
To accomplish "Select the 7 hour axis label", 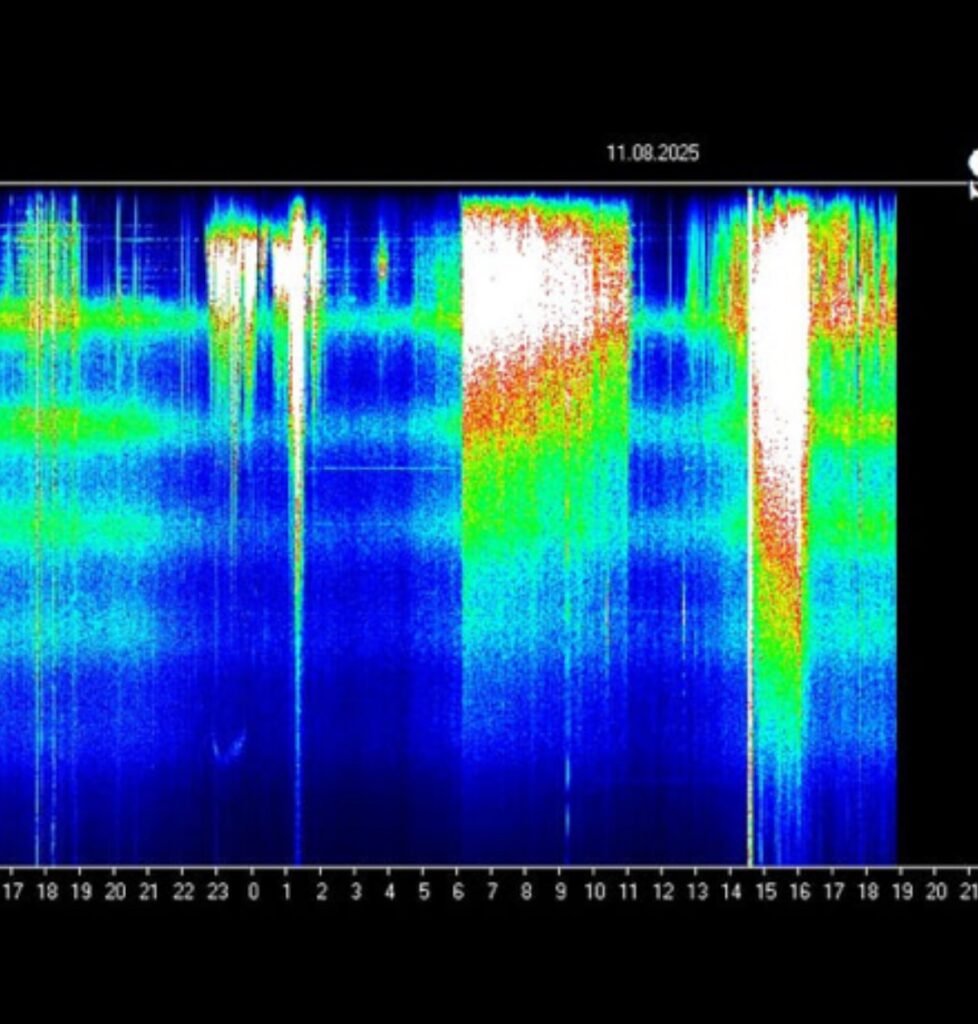I will click(492, 891).
